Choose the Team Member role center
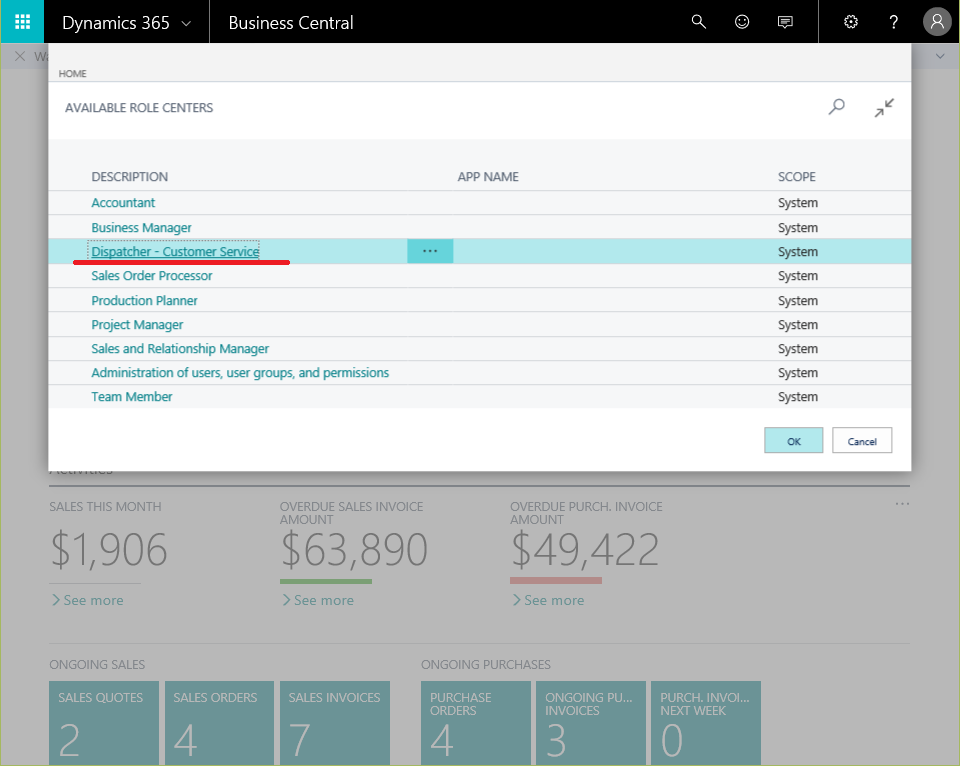Image resolution: width=960 pixels, height=766 pixels. pos(132,397)
